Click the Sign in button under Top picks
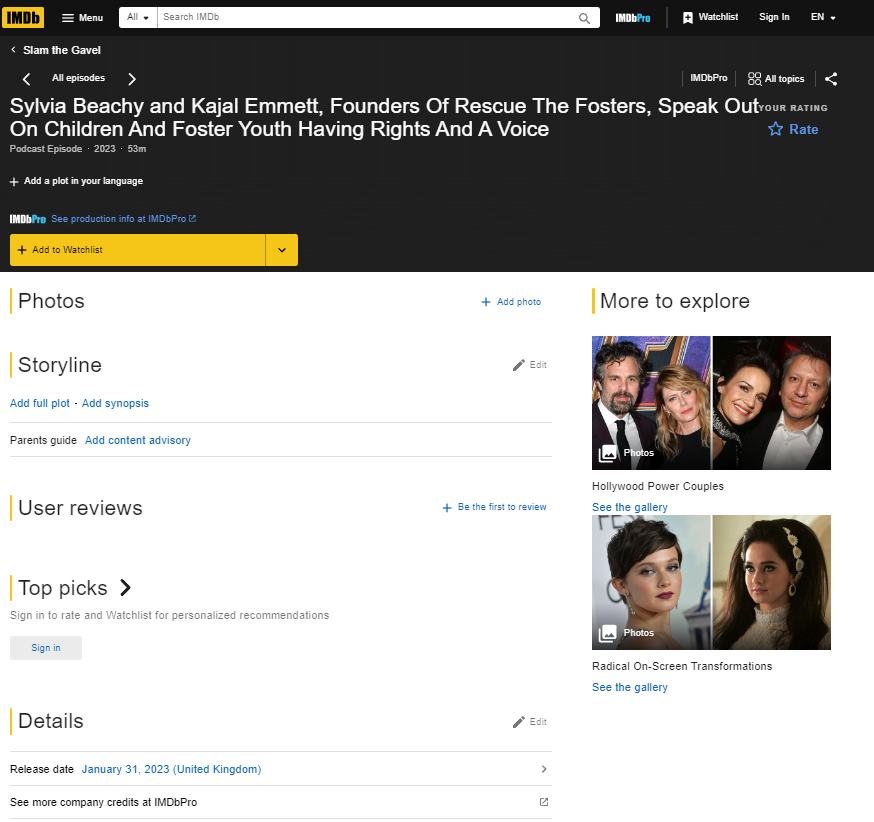The height and width of the screenshot is (822, 874). (x=46, y=648)
